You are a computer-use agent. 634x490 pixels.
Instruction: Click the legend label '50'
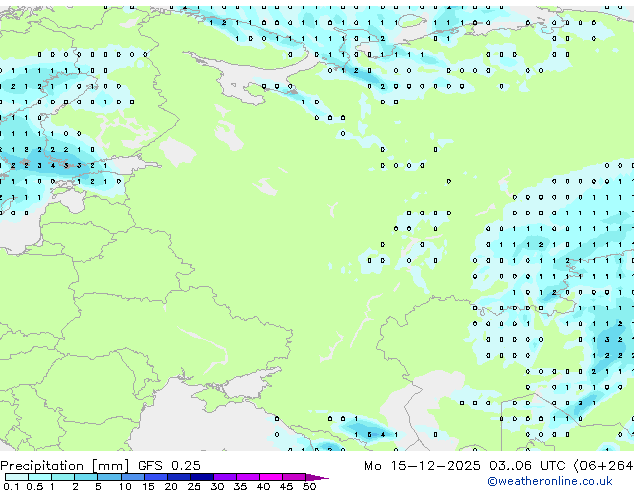(x=309, y=486)
